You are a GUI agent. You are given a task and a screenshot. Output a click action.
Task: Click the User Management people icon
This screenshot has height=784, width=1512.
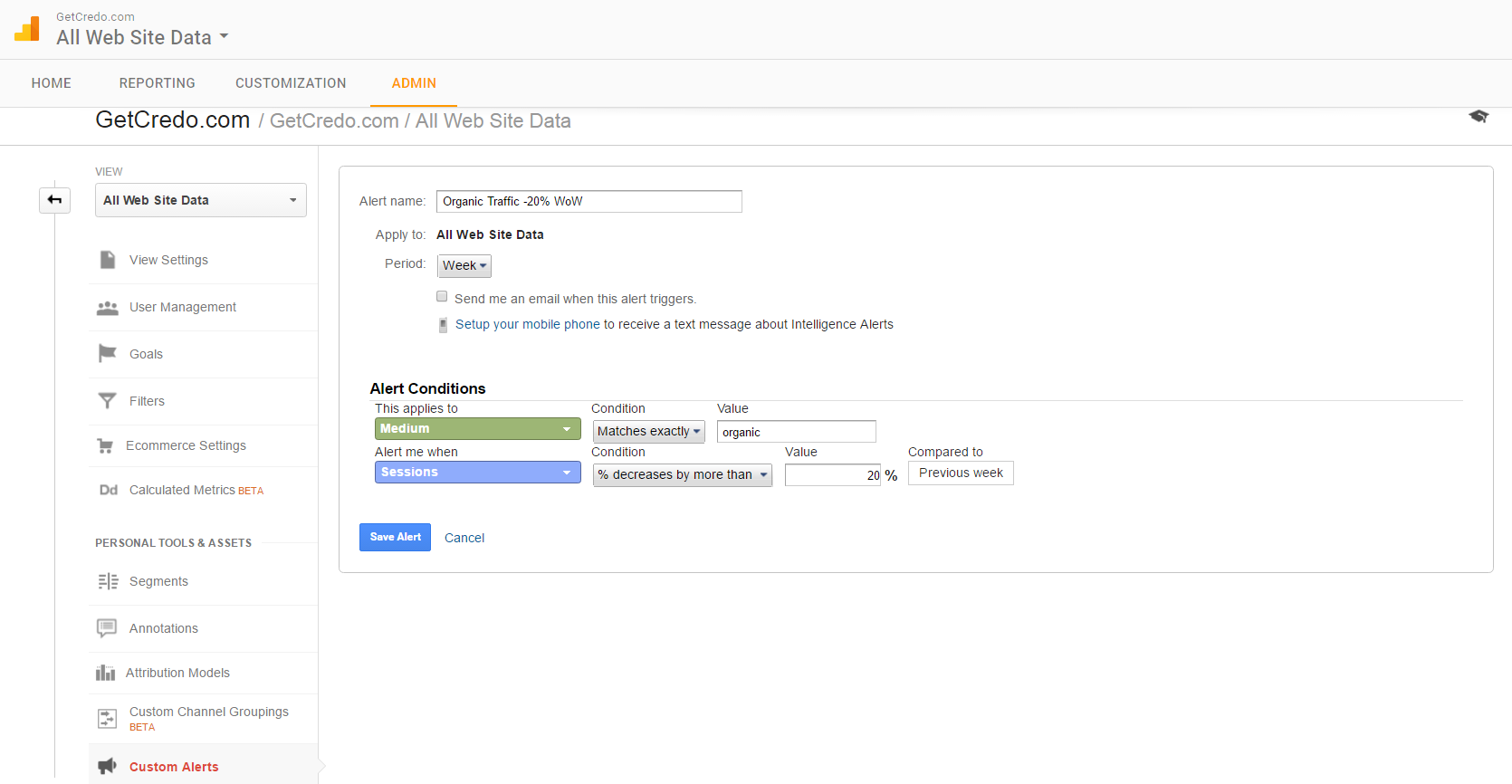click(x=108, y=308)
